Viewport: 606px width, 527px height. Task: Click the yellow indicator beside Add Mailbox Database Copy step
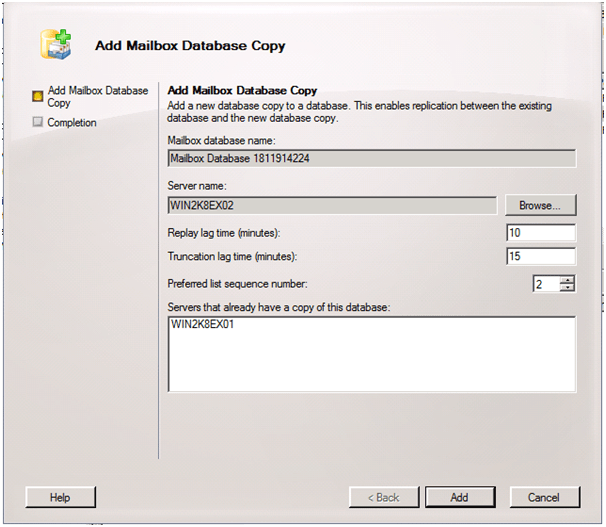(x=38, y=97)
